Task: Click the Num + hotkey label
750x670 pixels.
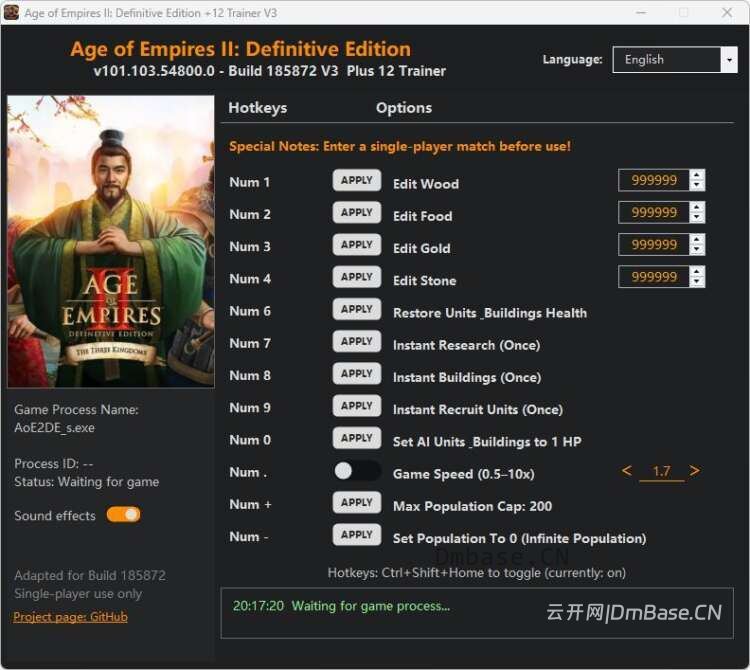Action: coord(251,505)
